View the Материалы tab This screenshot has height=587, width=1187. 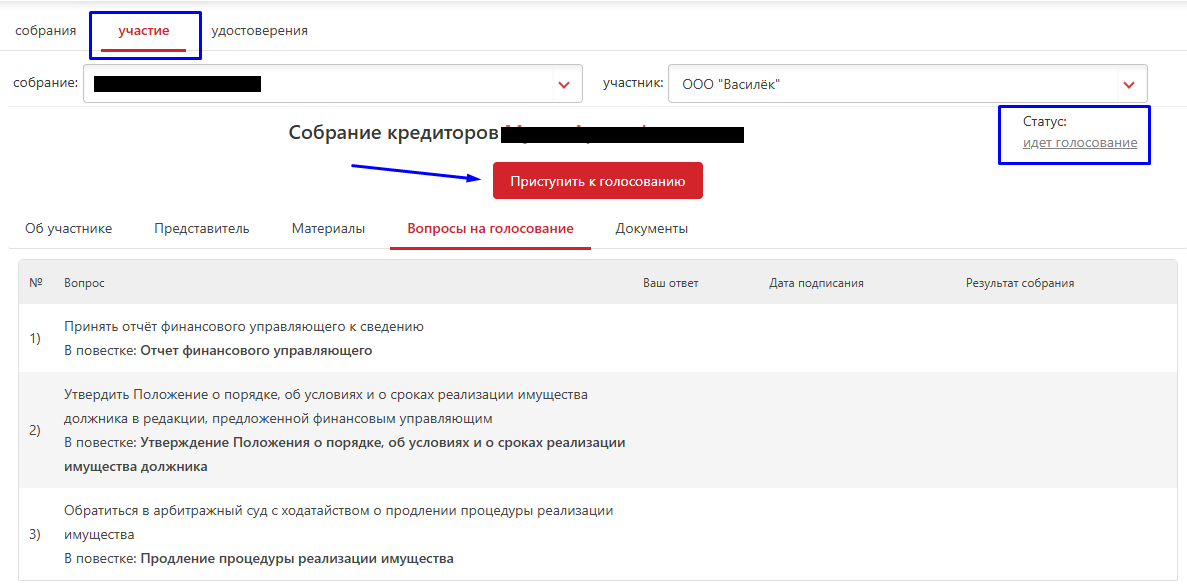pyautogui.click(x=329, y=229)
